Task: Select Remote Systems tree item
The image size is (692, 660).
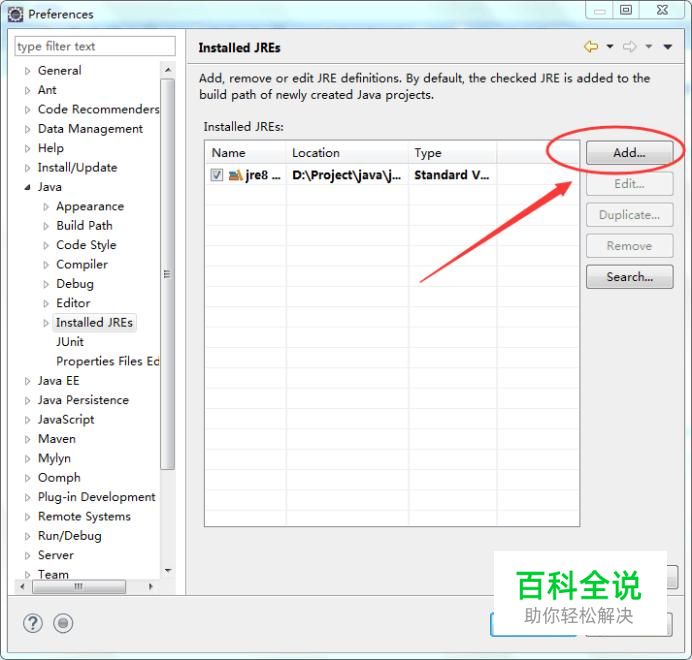Action: 84,517
